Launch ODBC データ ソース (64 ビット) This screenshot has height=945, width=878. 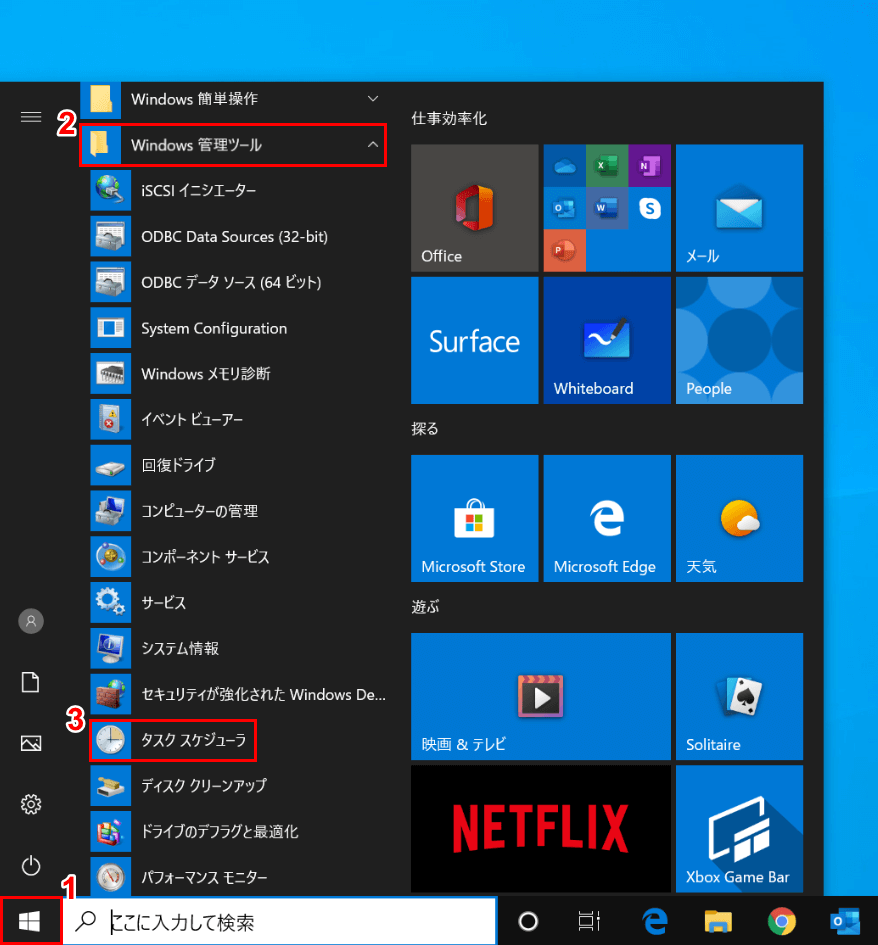[238, 282]
